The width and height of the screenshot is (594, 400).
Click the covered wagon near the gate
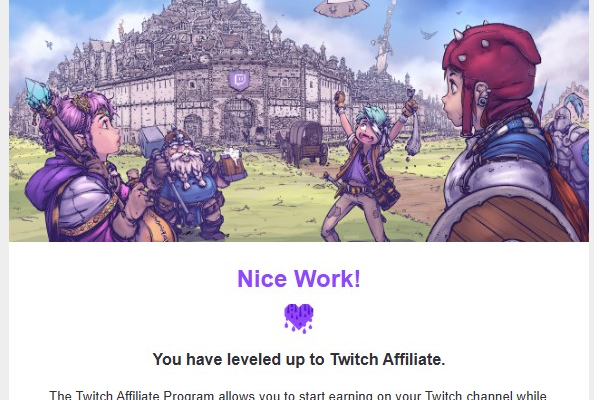click(x=306, y=144)
